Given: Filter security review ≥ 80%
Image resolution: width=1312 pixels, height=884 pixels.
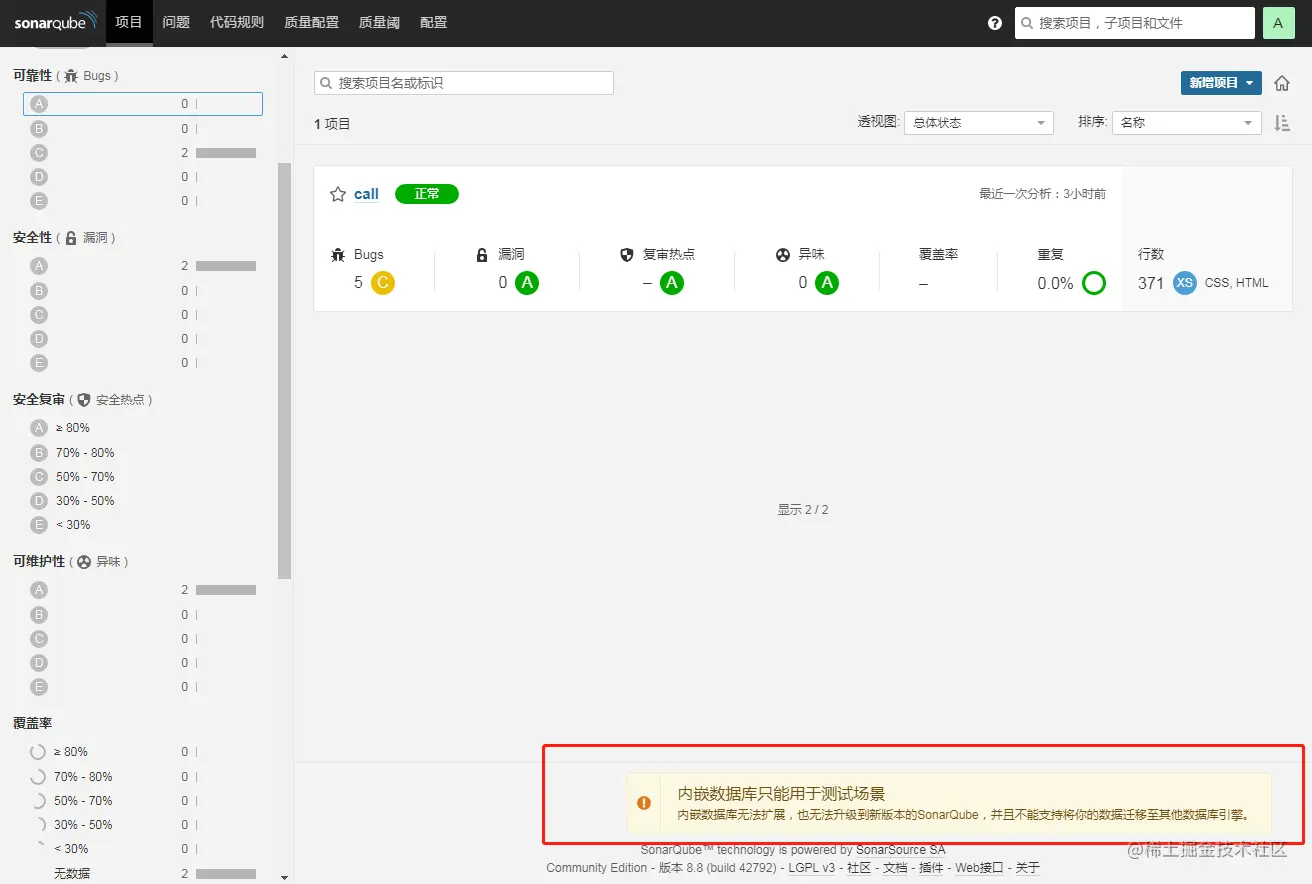Looking at the screenshot, I should [143, 428].
